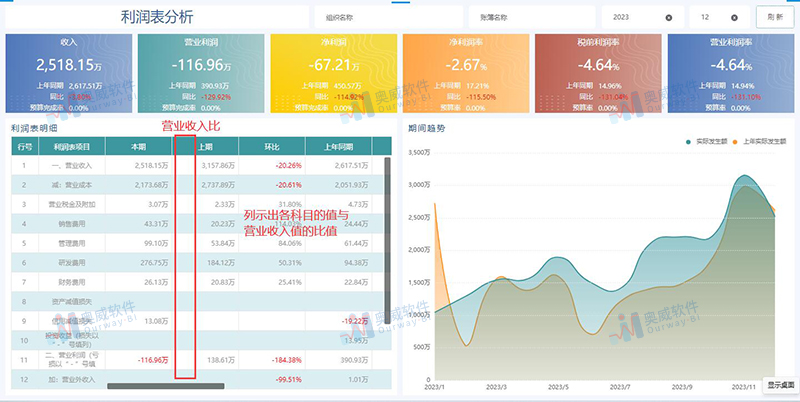
Task: Click the 显示桌面 button
Action: 781,386
